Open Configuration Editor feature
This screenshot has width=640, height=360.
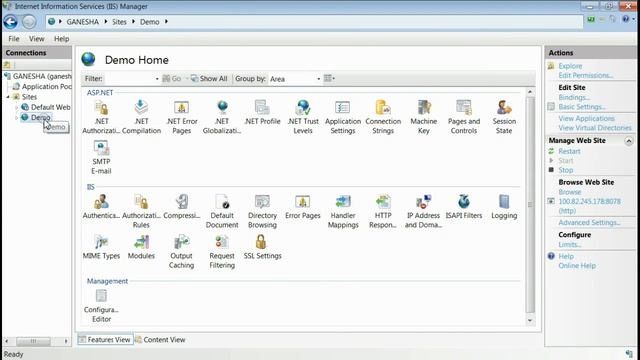101,305
